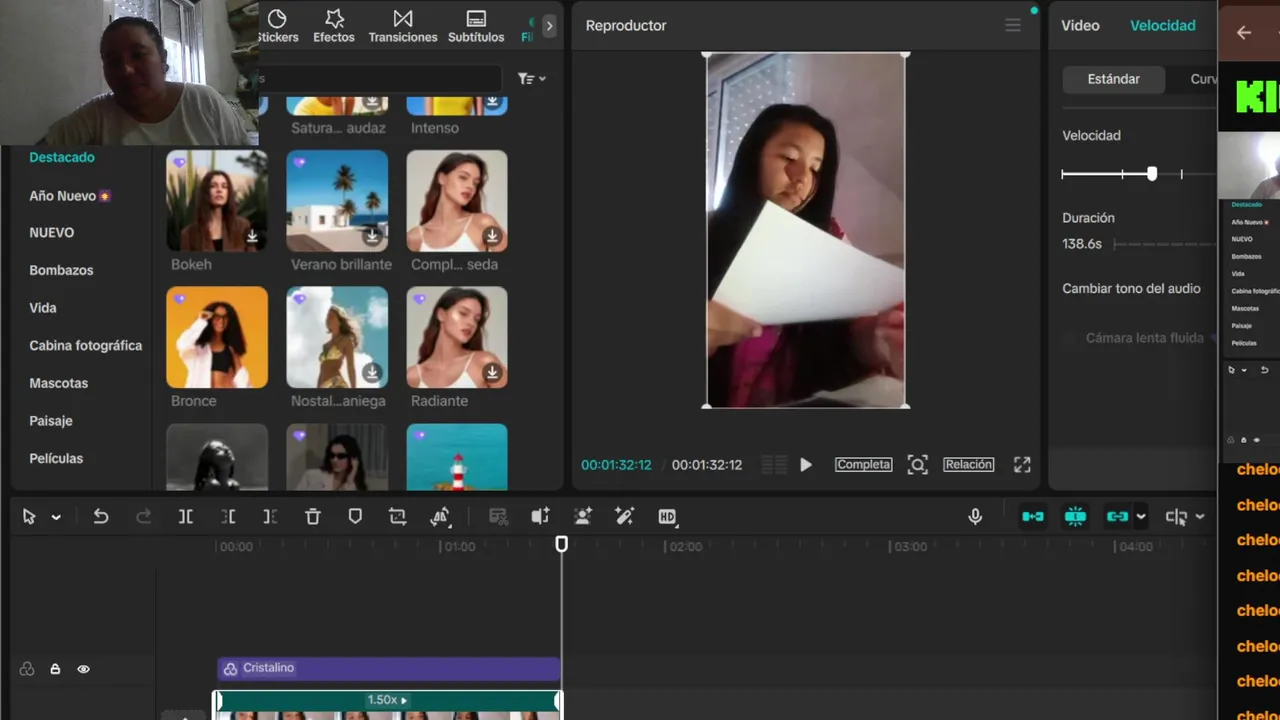Mirror the clip horizontally

coord(440,517)
